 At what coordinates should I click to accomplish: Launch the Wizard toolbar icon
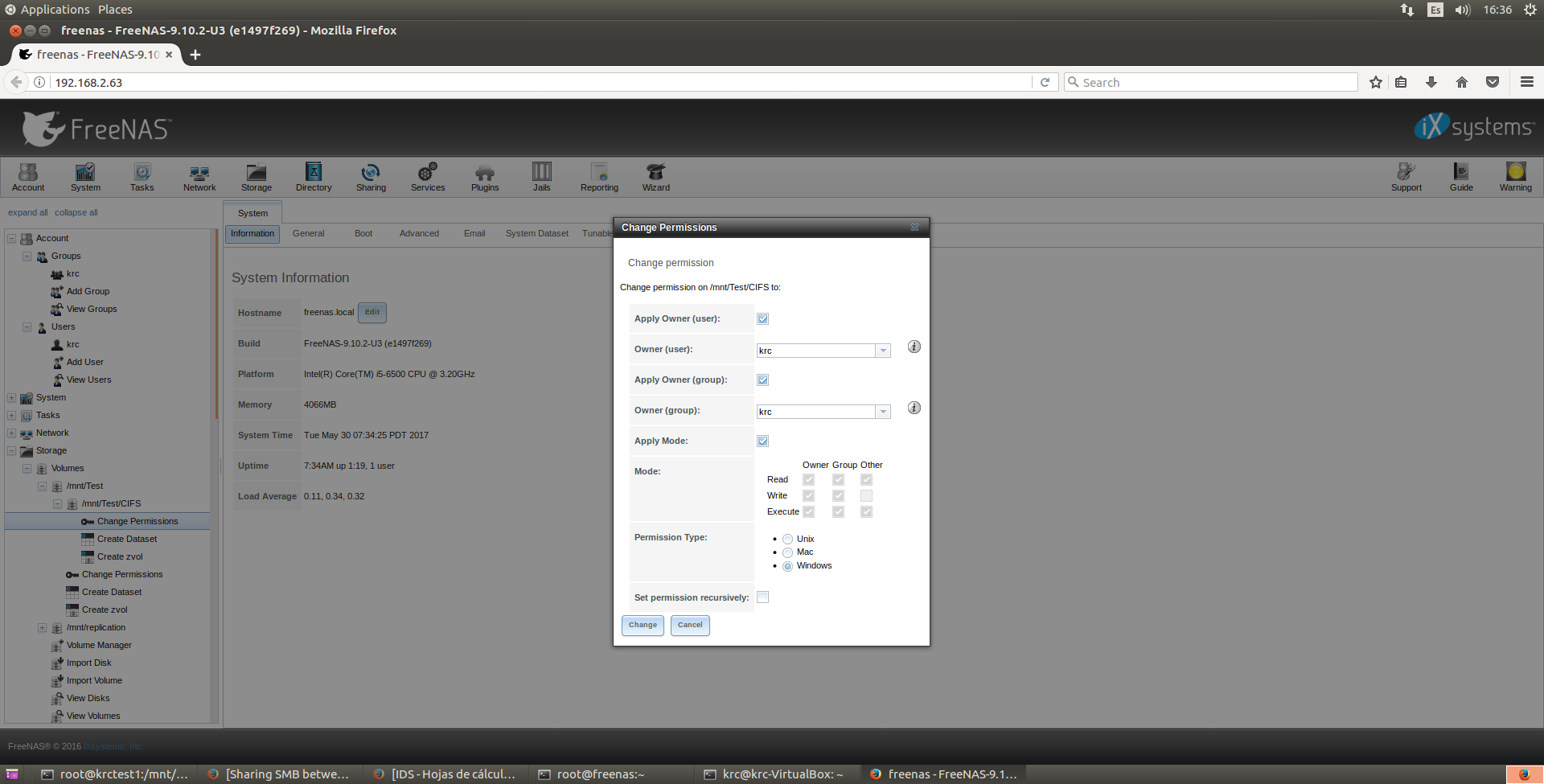point(656,177)
